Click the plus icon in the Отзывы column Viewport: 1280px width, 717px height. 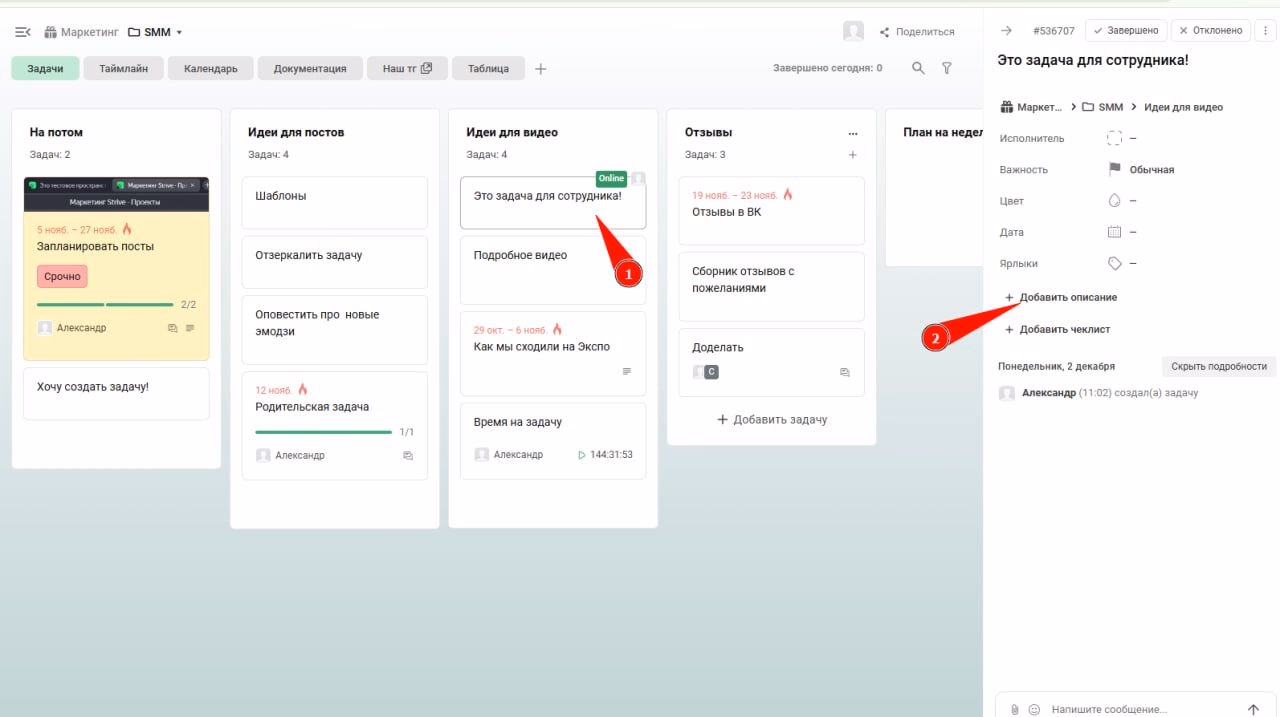[853, 155]
